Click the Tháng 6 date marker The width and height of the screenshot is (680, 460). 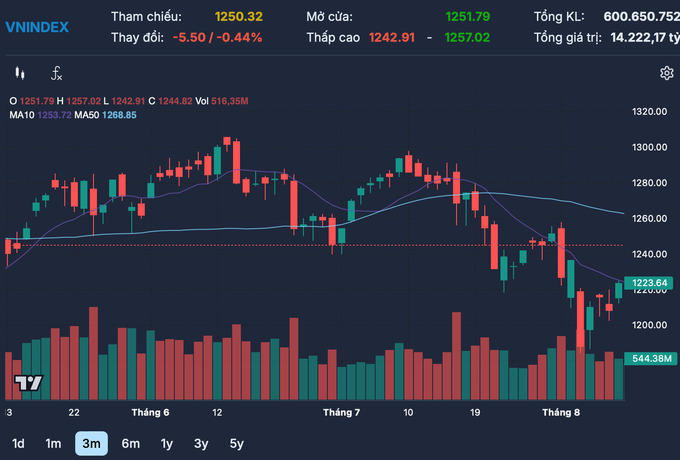pyautogui.click(x=150, y=412)
